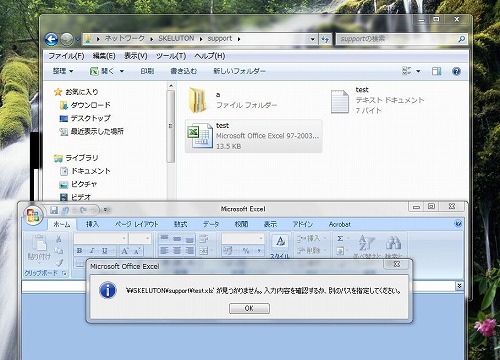This screenshot has width=500, height=360.
Task: Open the ヘルプ(H) menu
Action: tap(210, 56)
